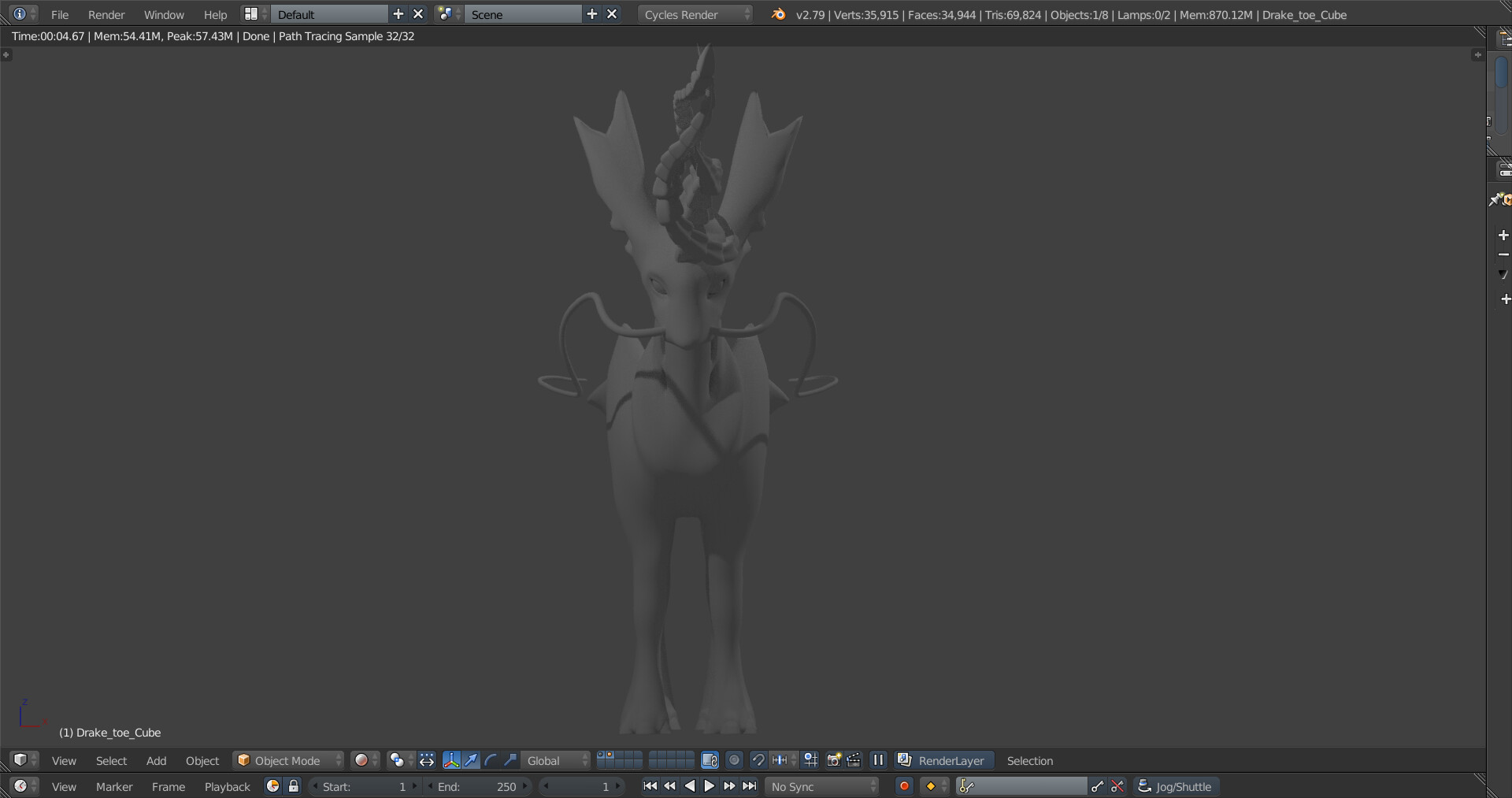Pause the viewport render preview
Screen dimensions: 1512x798
point(878,760)
